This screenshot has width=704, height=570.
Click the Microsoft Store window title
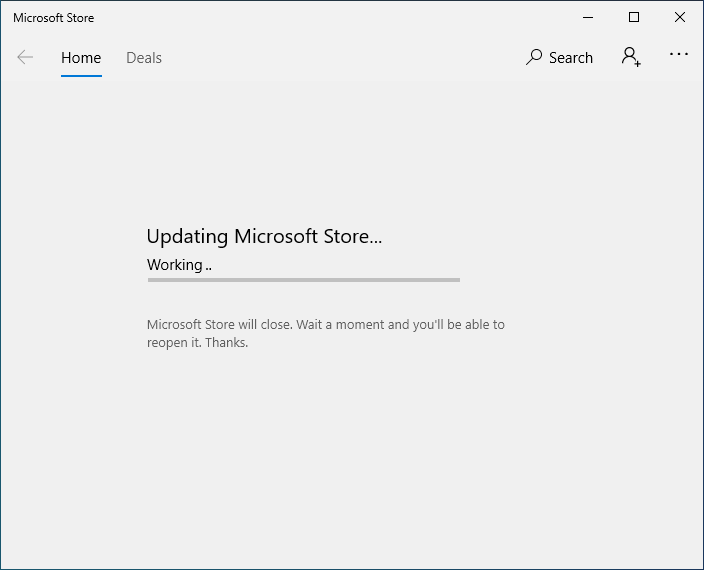[x=53, y=18]
